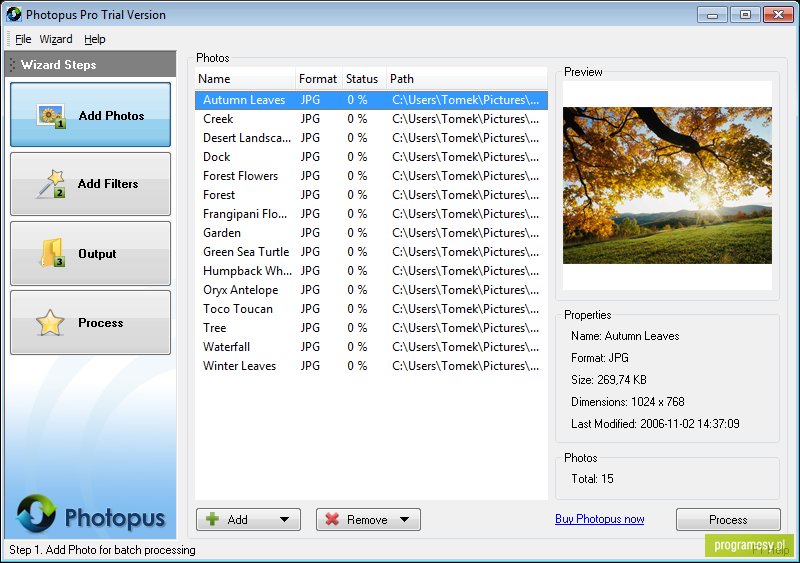Select the Tree photo row

pos(371,328)
